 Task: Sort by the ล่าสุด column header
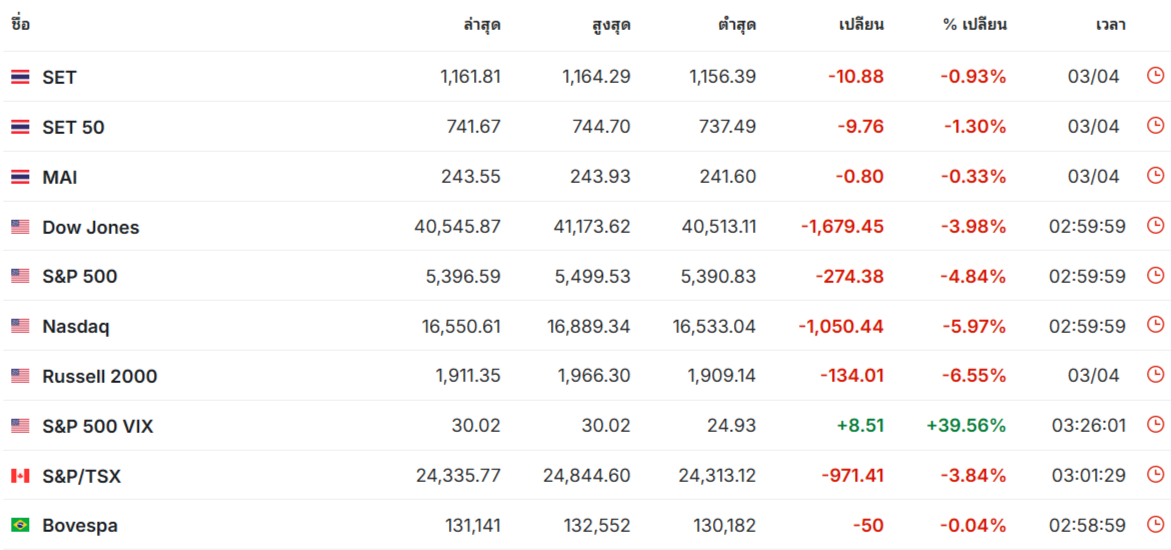(482, 25)
